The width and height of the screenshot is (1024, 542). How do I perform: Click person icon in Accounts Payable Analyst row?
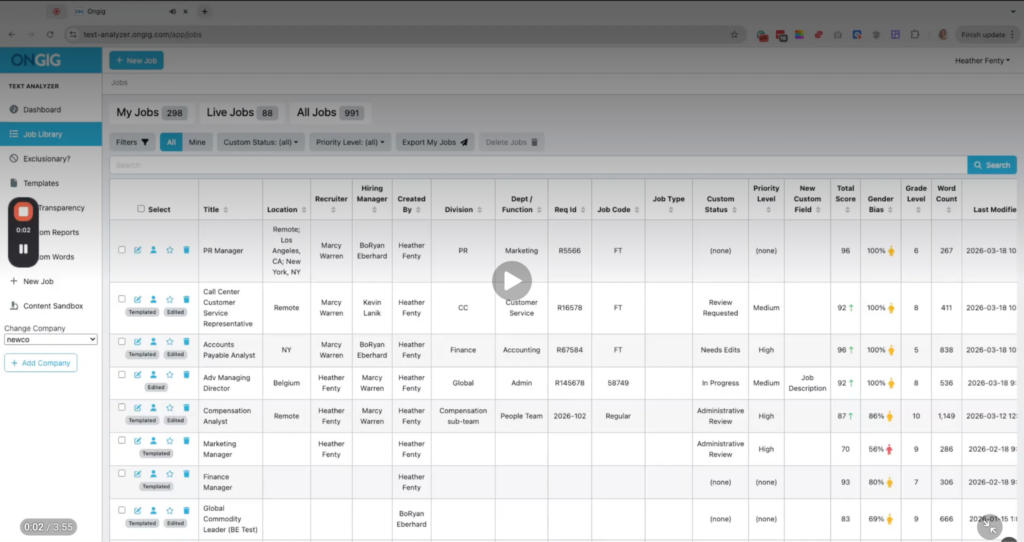(x=153, y=342)
